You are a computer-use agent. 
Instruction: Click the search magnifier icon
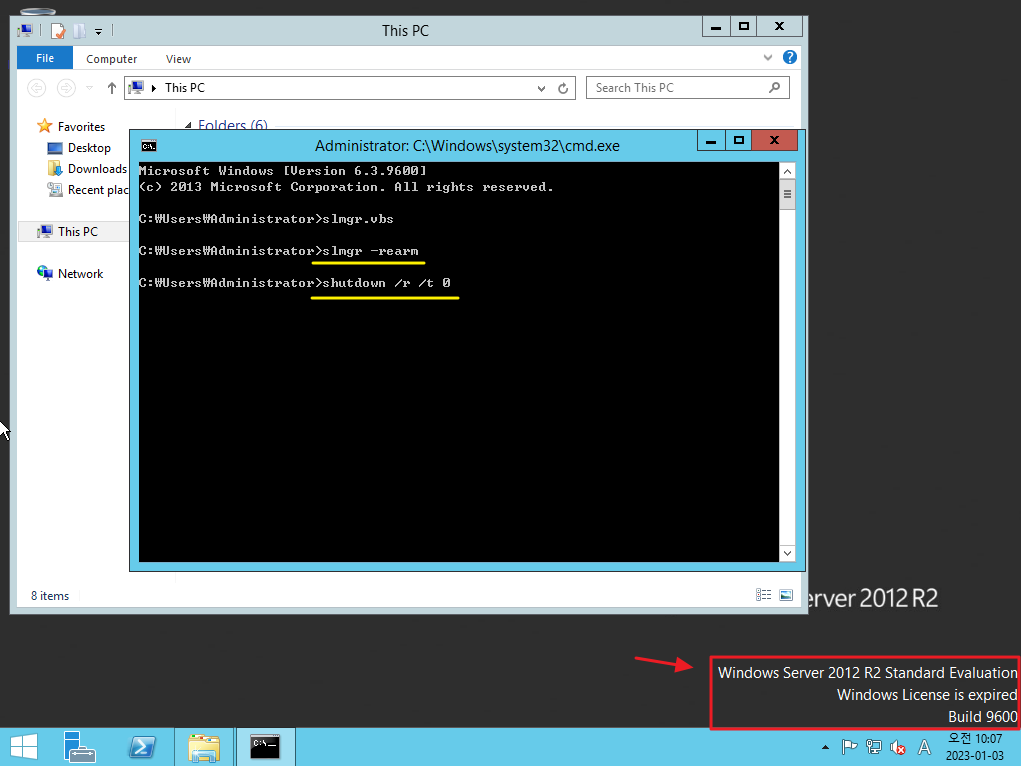[x=774, y=87]
